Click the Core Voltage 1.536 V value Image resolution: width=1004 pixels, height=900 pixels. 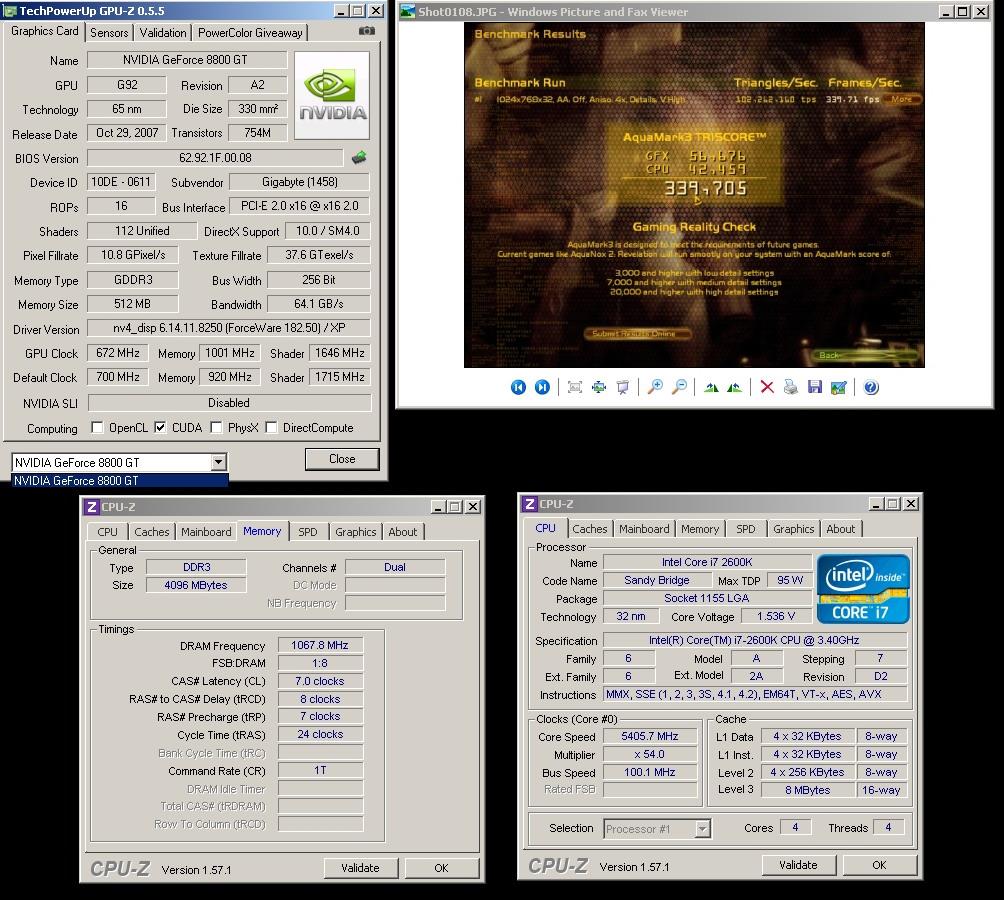tap(776, 616)
